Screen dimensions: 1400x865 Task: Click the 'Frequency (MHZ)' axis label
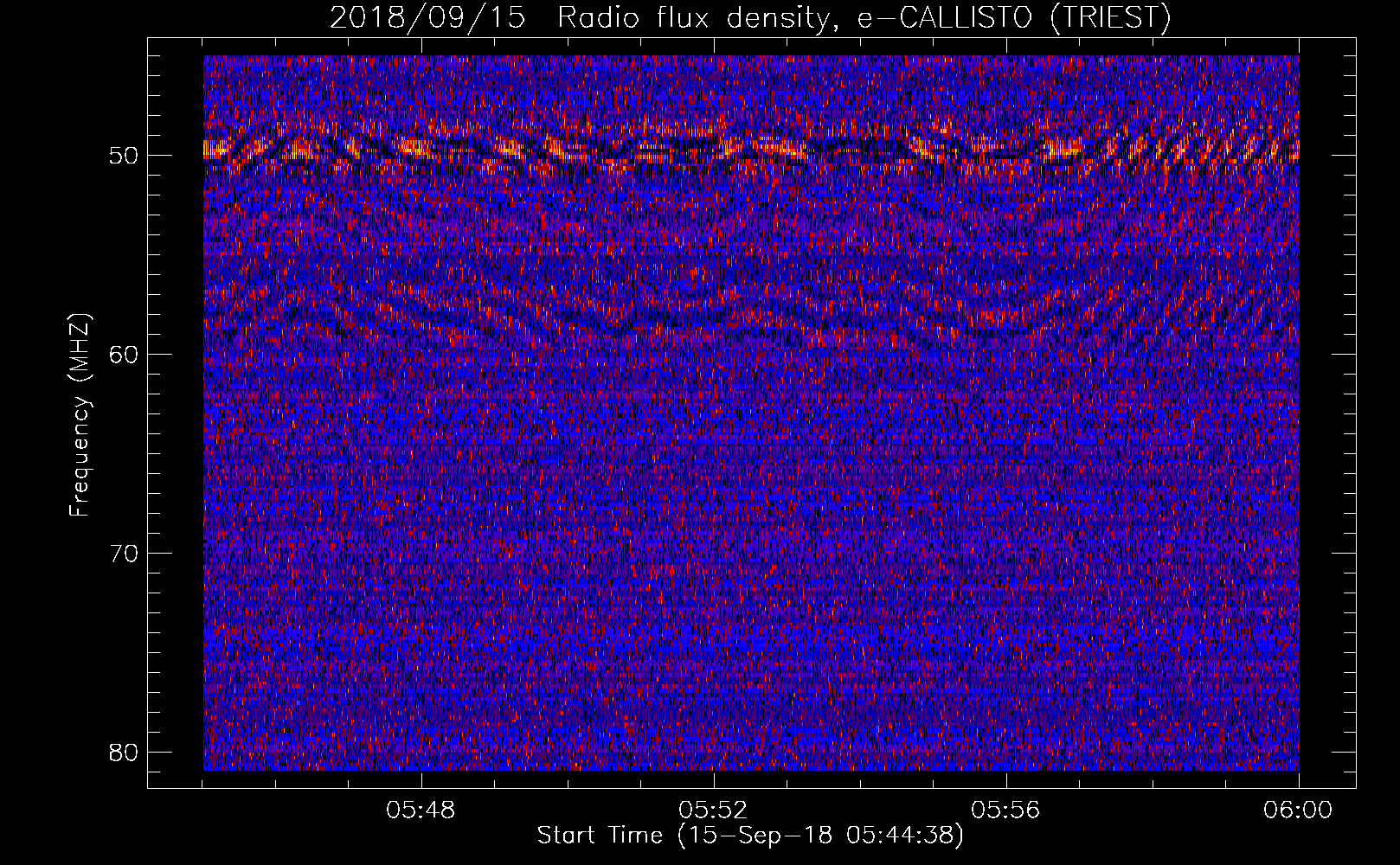click(x=79, y=414)
